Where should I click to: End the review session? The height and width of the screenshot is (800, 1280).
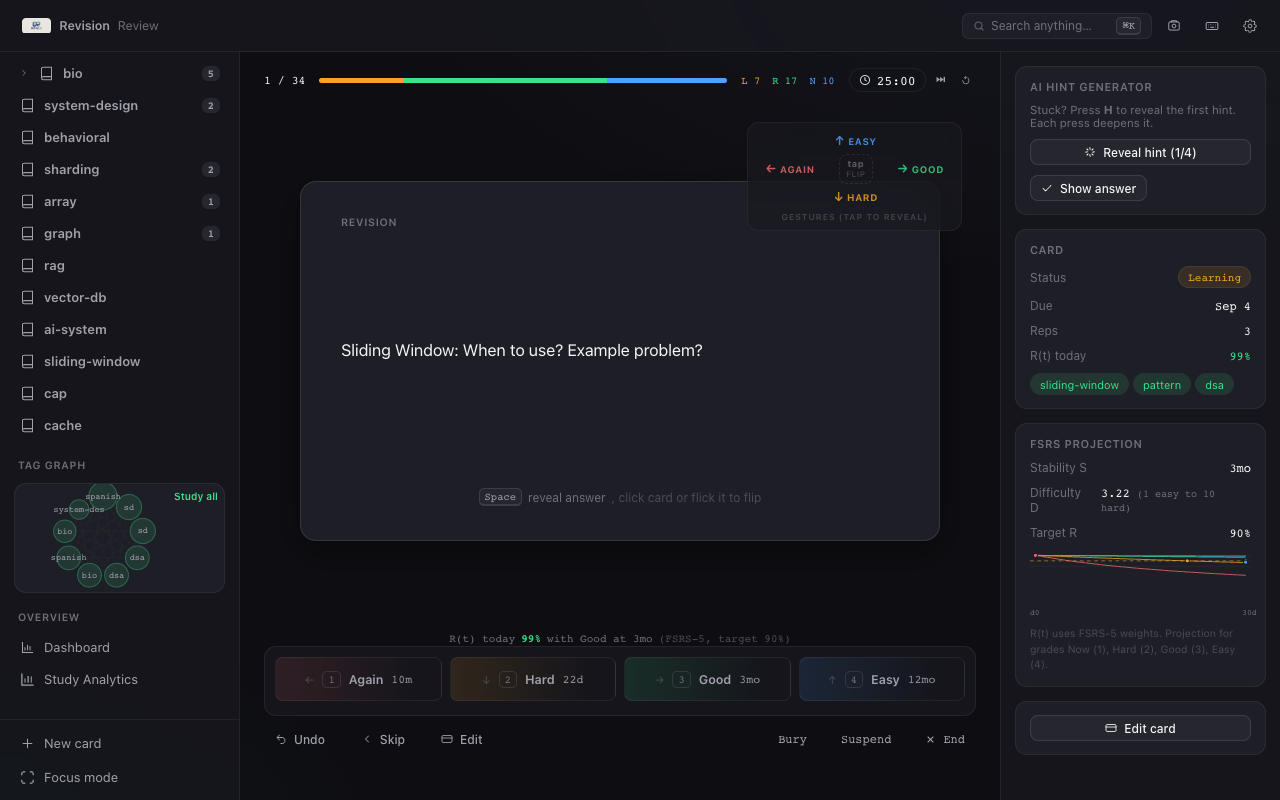click(x=945, y=739)
